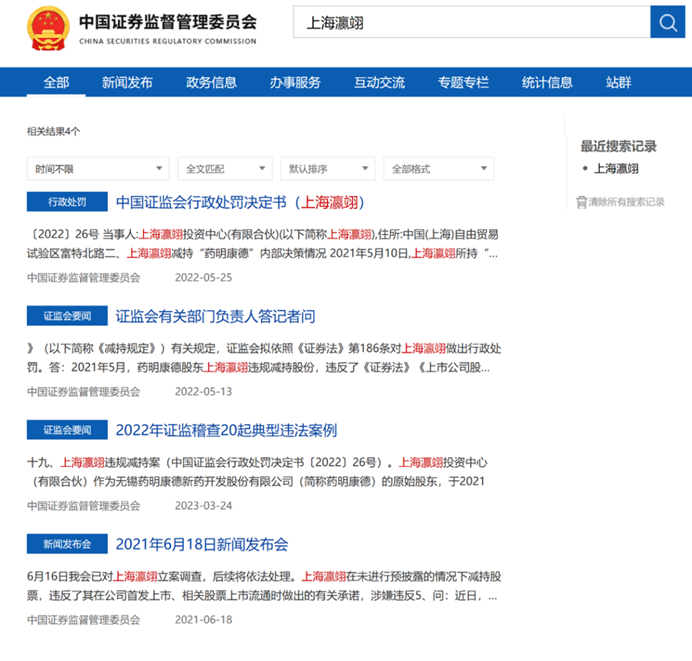Open result 证监会有关部门负责人答记者问
This screenshot has height=661, width=692.
pos(215,316)
